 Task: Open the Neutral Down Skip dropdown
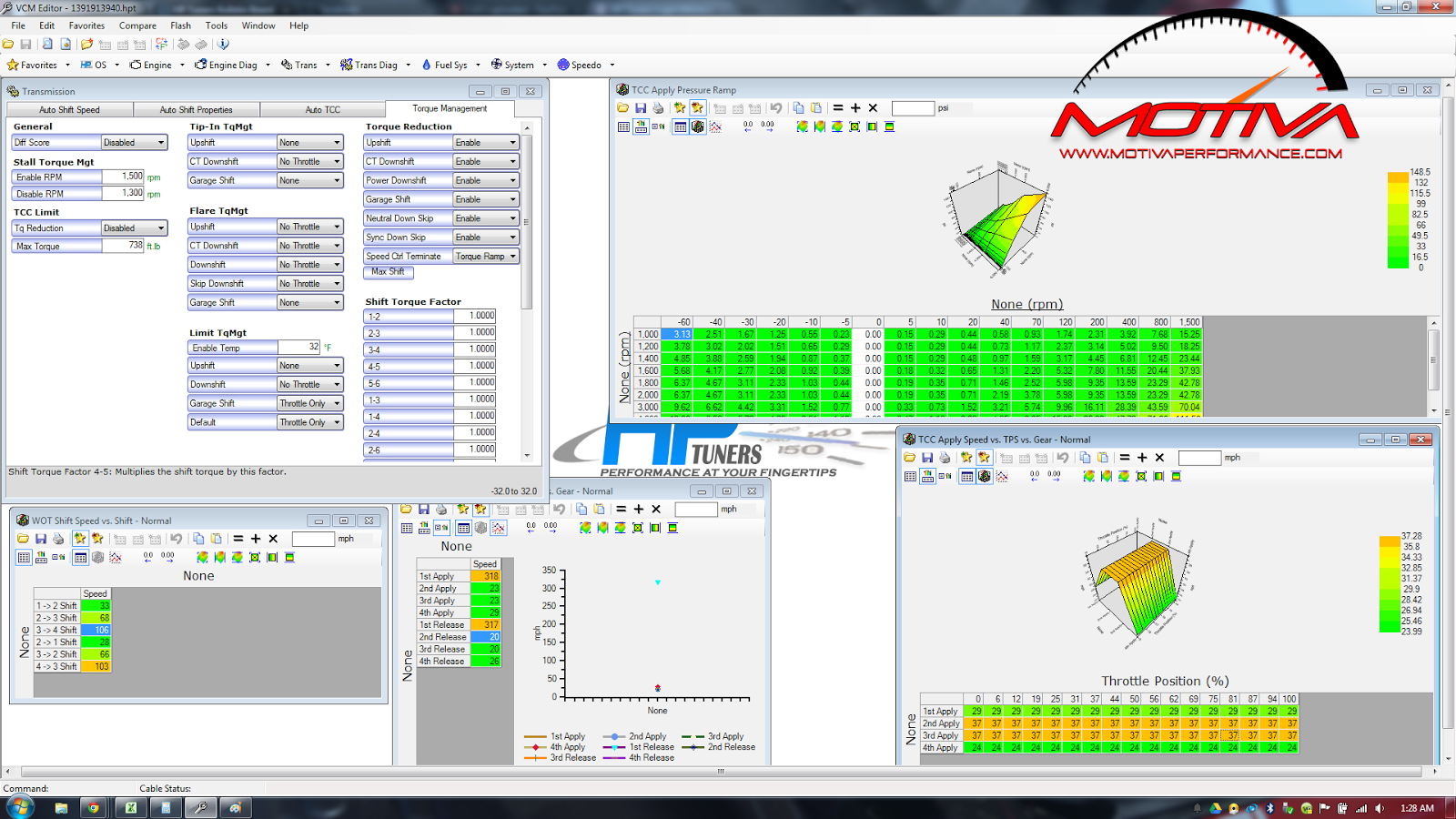[x=512, y=218]
